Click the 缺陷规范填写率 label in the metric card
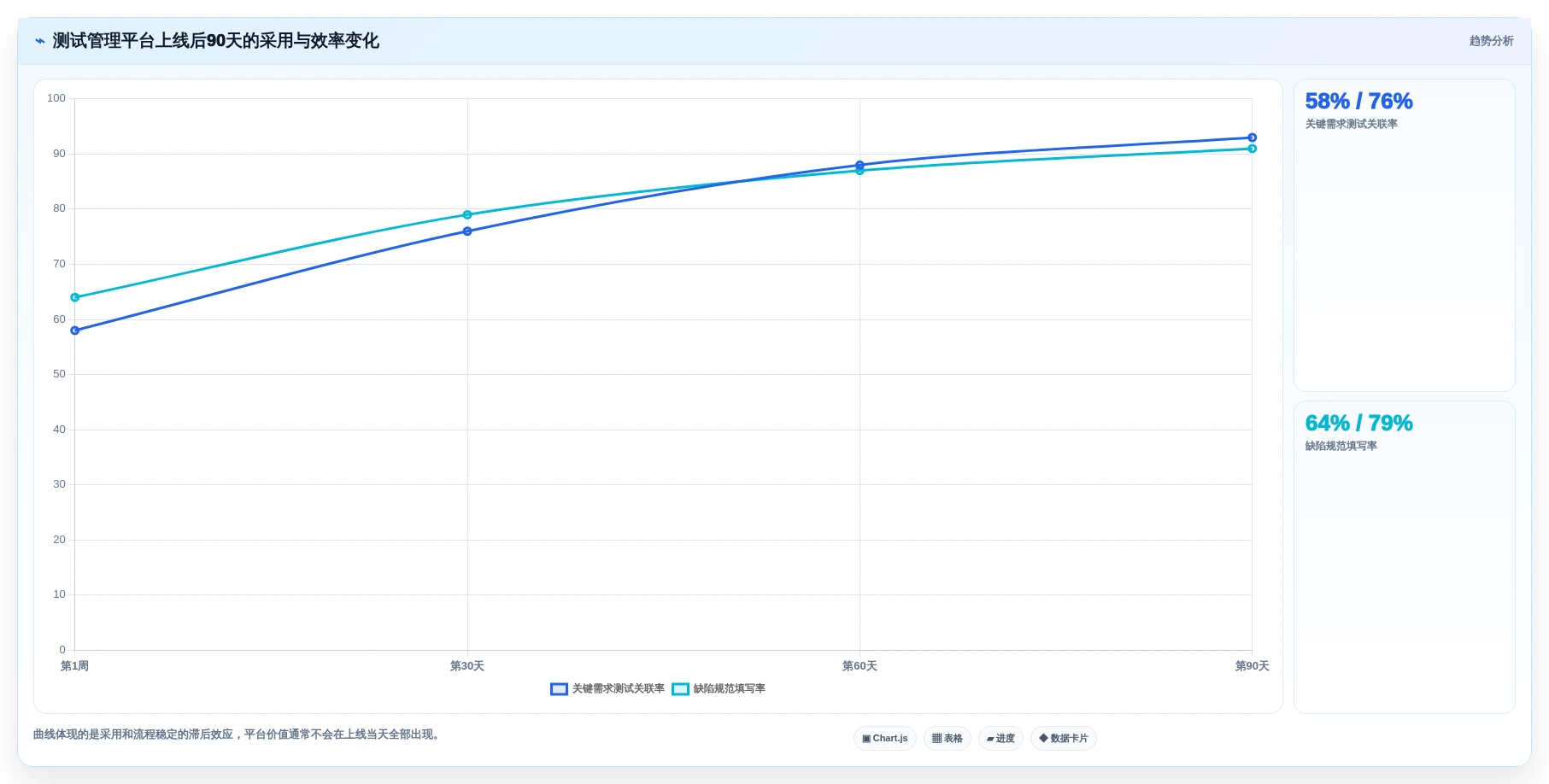The width and height of the screenshot is (1549, 784). [1341, 447]
